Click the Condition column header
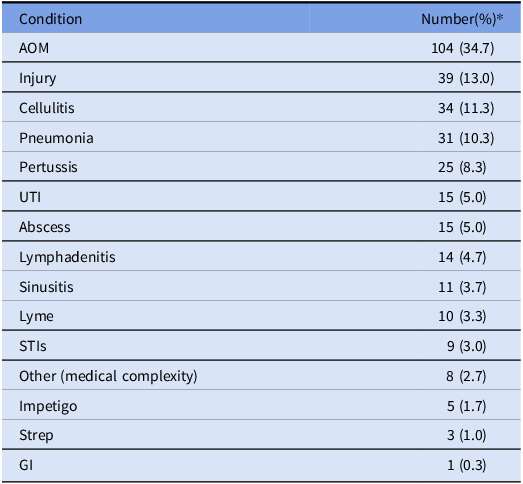The height and width of the screenshot is (484, 523). tap(50, 19)
